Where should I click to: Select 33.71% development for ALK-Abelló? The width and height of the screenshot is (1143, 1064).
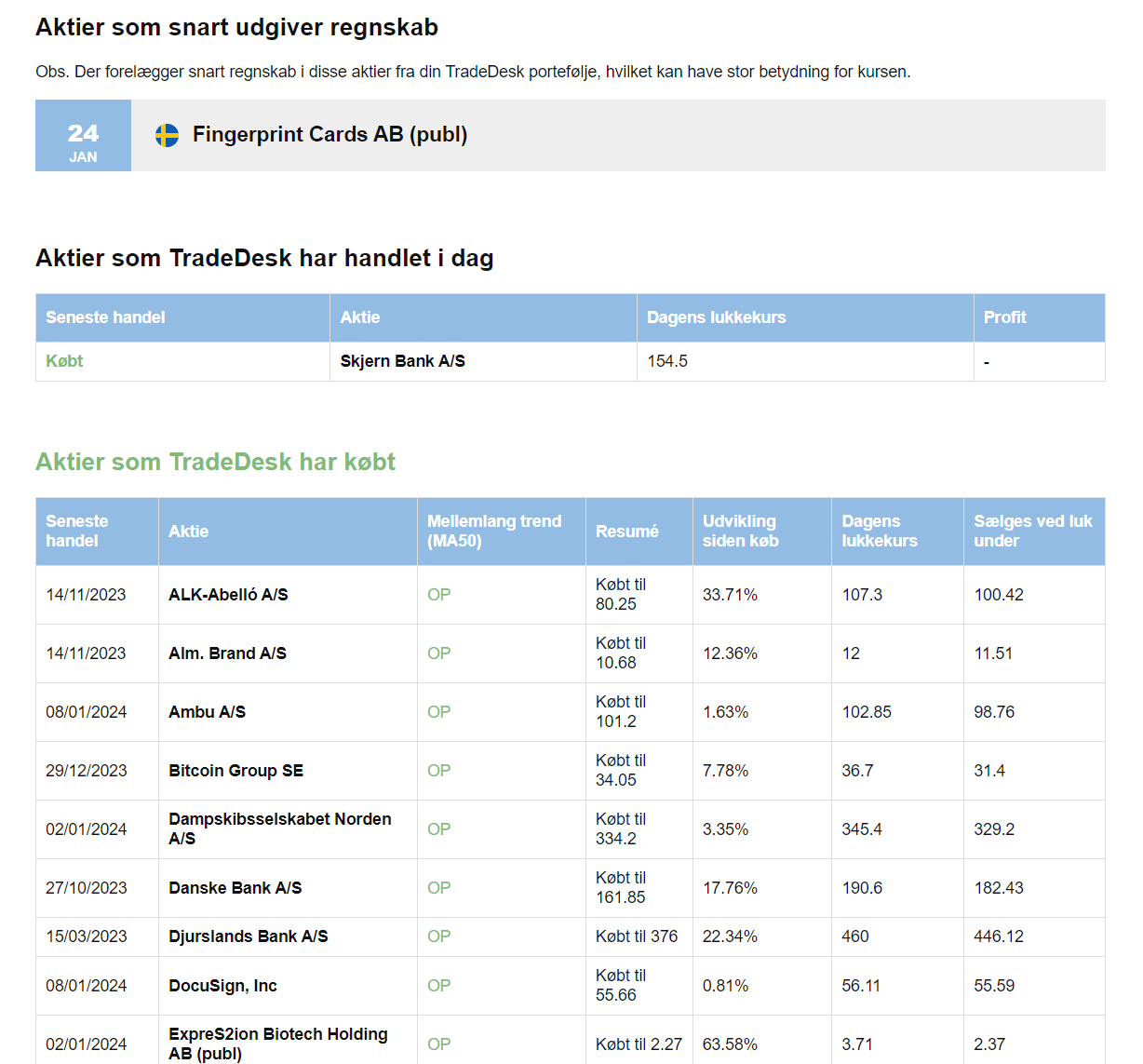730,595
